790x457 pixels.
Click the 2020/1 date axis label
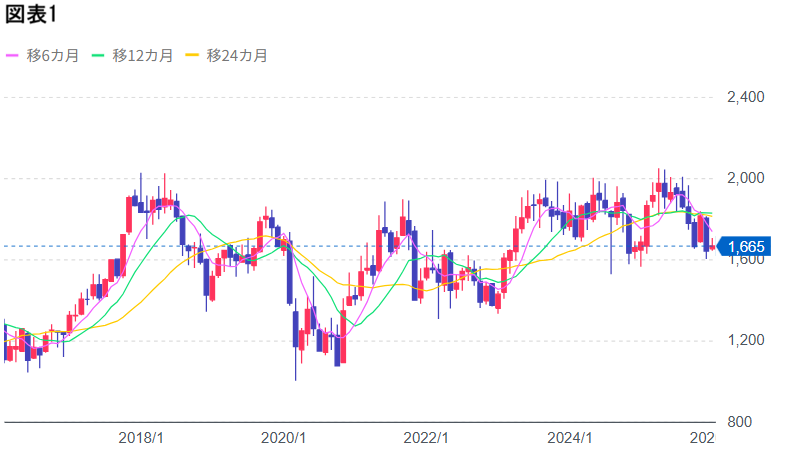pos(283,438)
